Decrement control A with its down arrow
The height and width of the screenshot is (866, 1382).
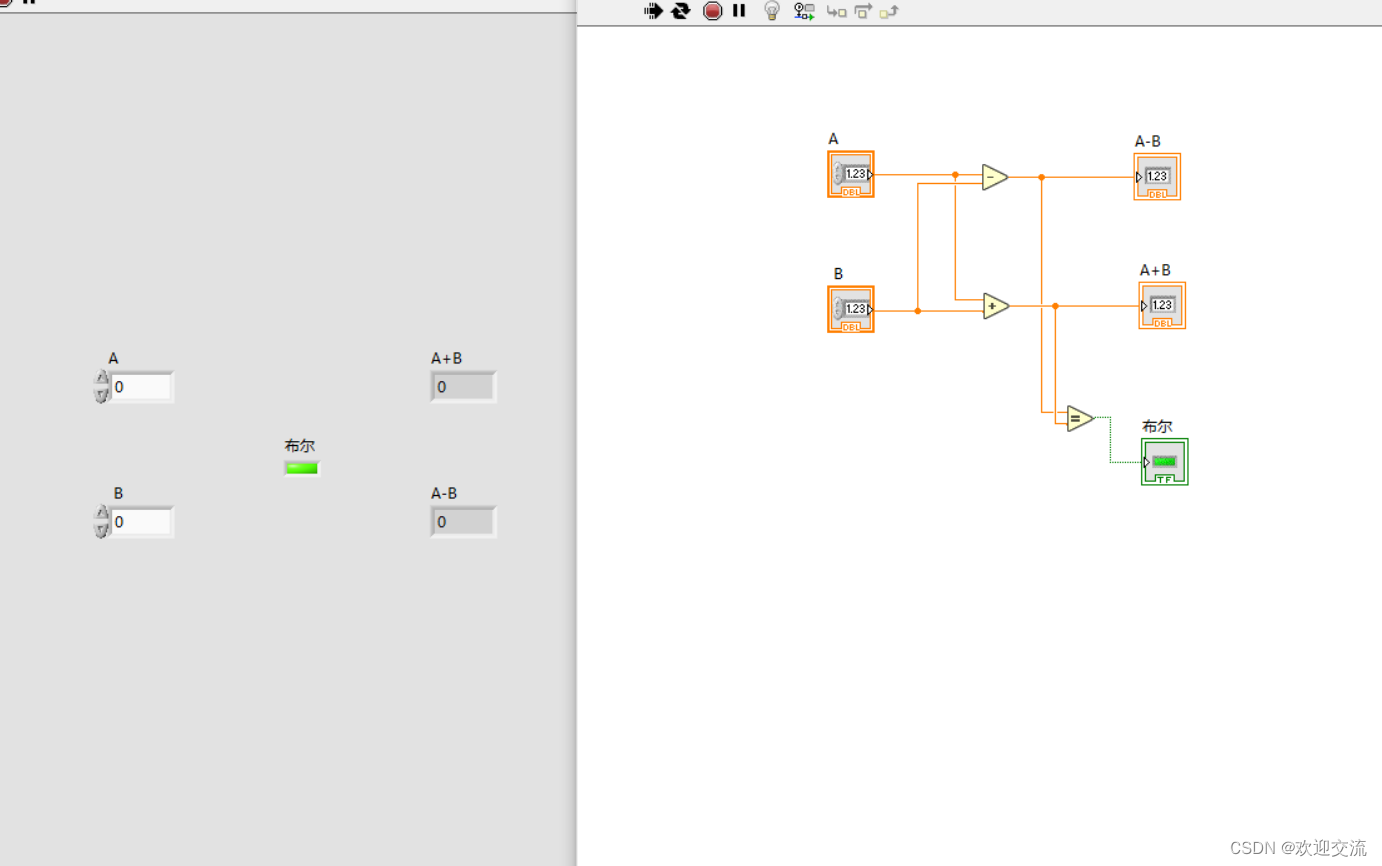point(102,394)
